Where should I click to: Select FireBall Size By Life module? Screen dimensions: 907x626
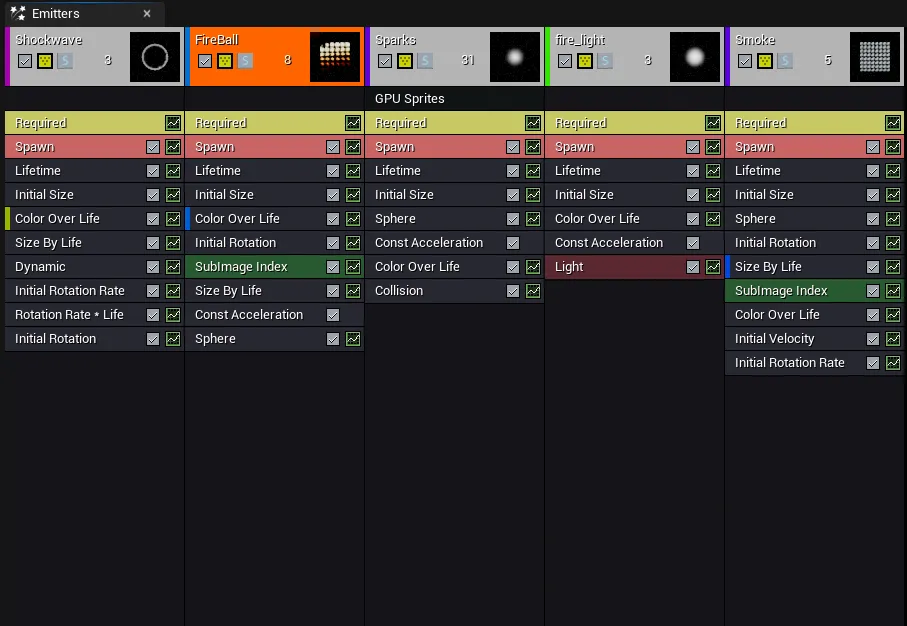pos(275,291)
